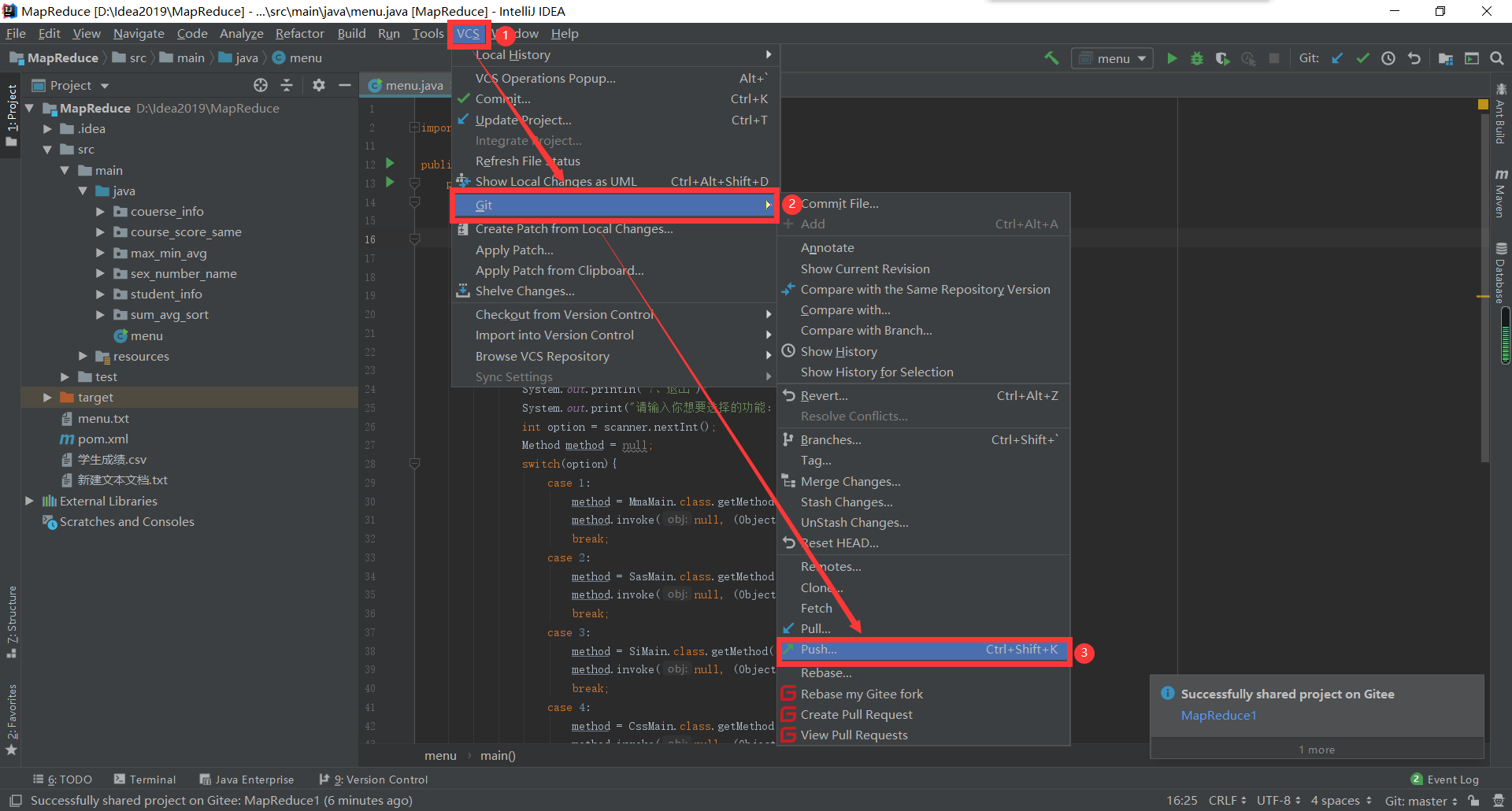Screen dimensions: 1512x811
Task: Open the Database side panel
Action: coord(1501,273)
